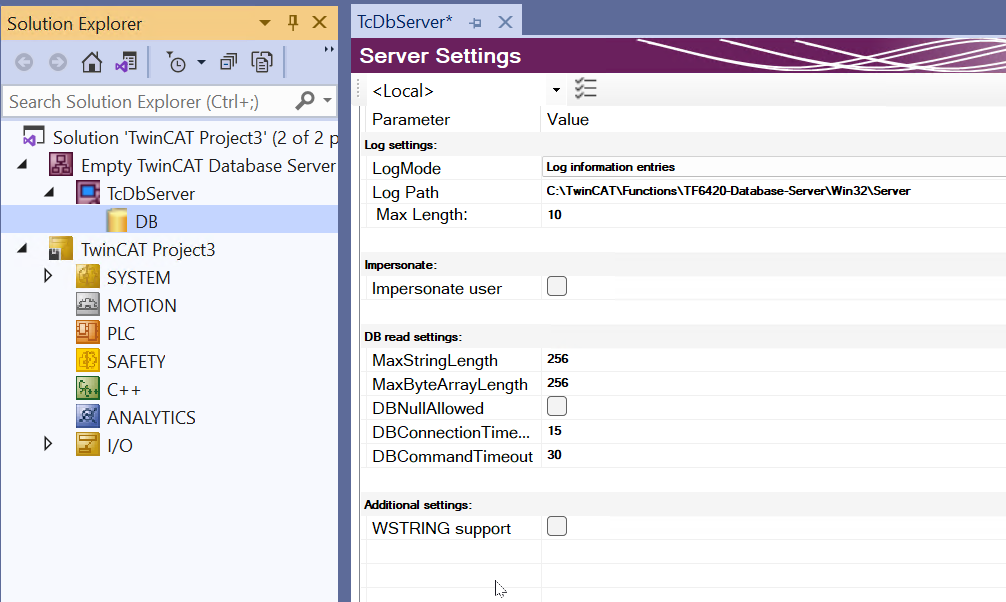Enable the DBNullAllowed checkbox
This screenshot has width=1006, height=602.
(x=557, y=406)
